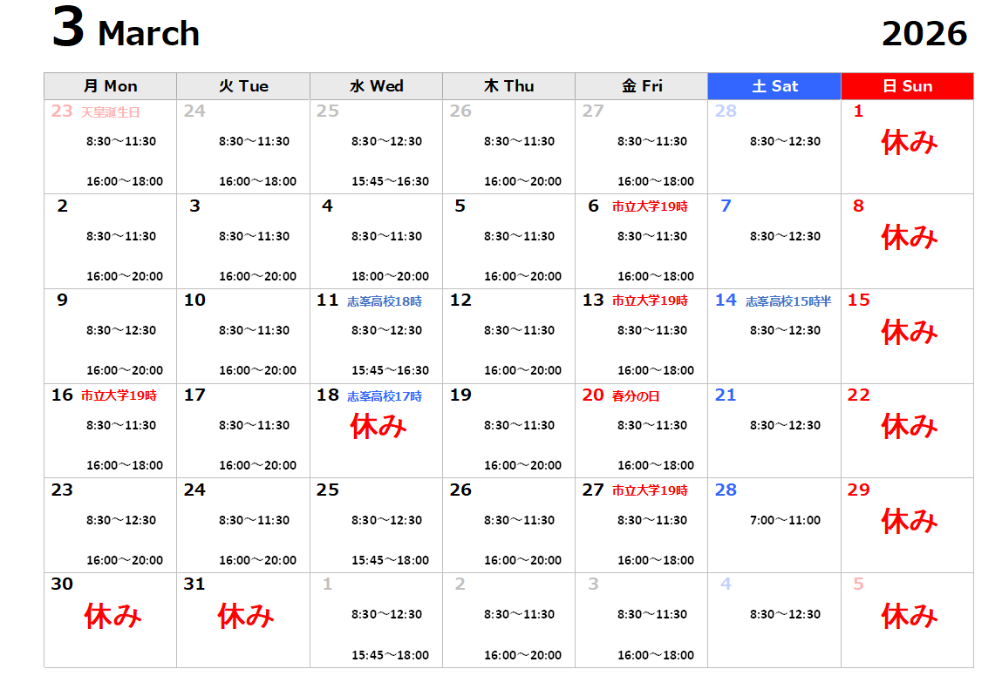Click the blue 18時 note on March 11

[x=385, y=301]
